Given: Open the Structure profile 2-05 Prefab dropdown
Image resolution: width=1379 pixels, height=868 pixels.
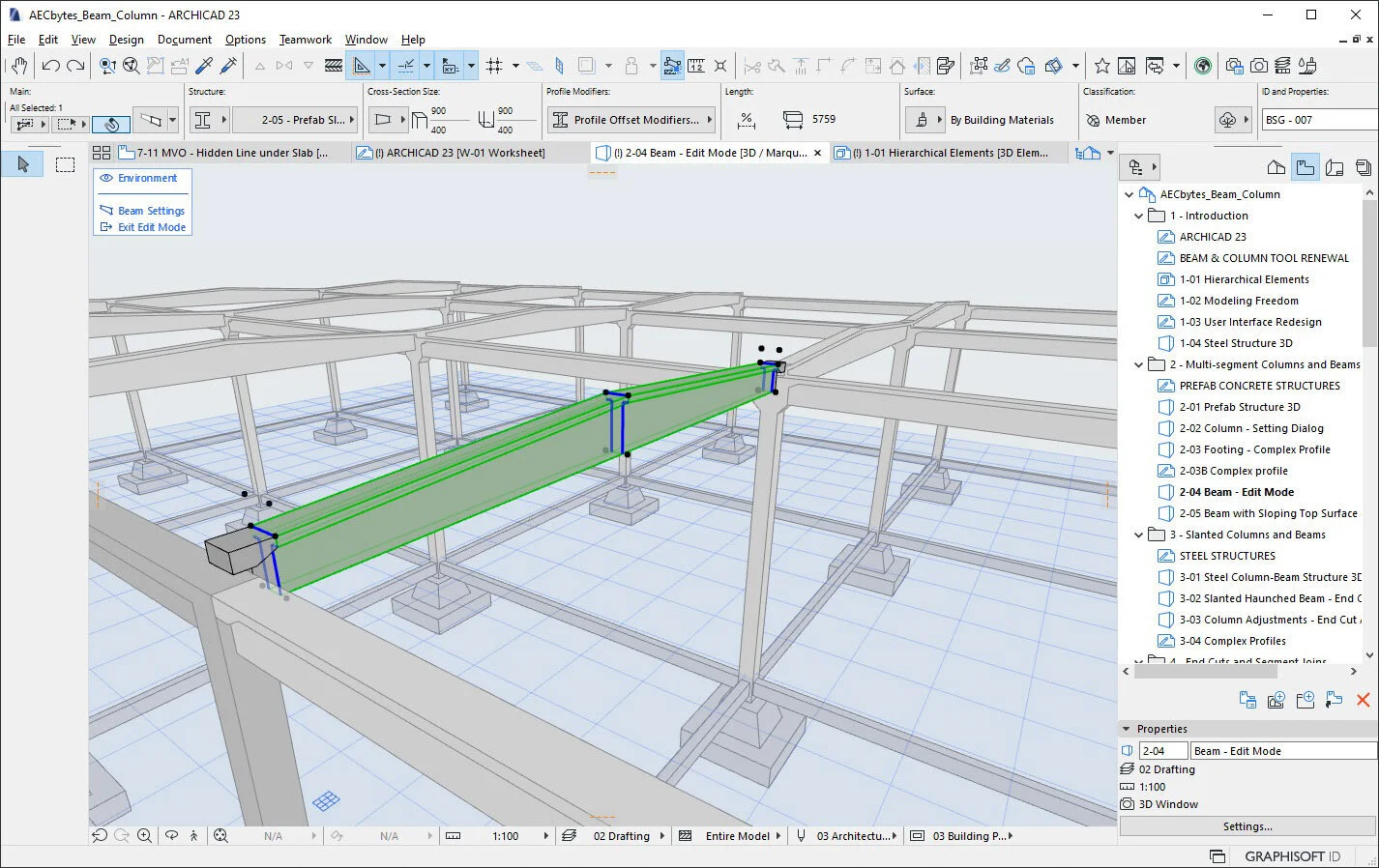Looking at the screenshot, I should (295, 120).
